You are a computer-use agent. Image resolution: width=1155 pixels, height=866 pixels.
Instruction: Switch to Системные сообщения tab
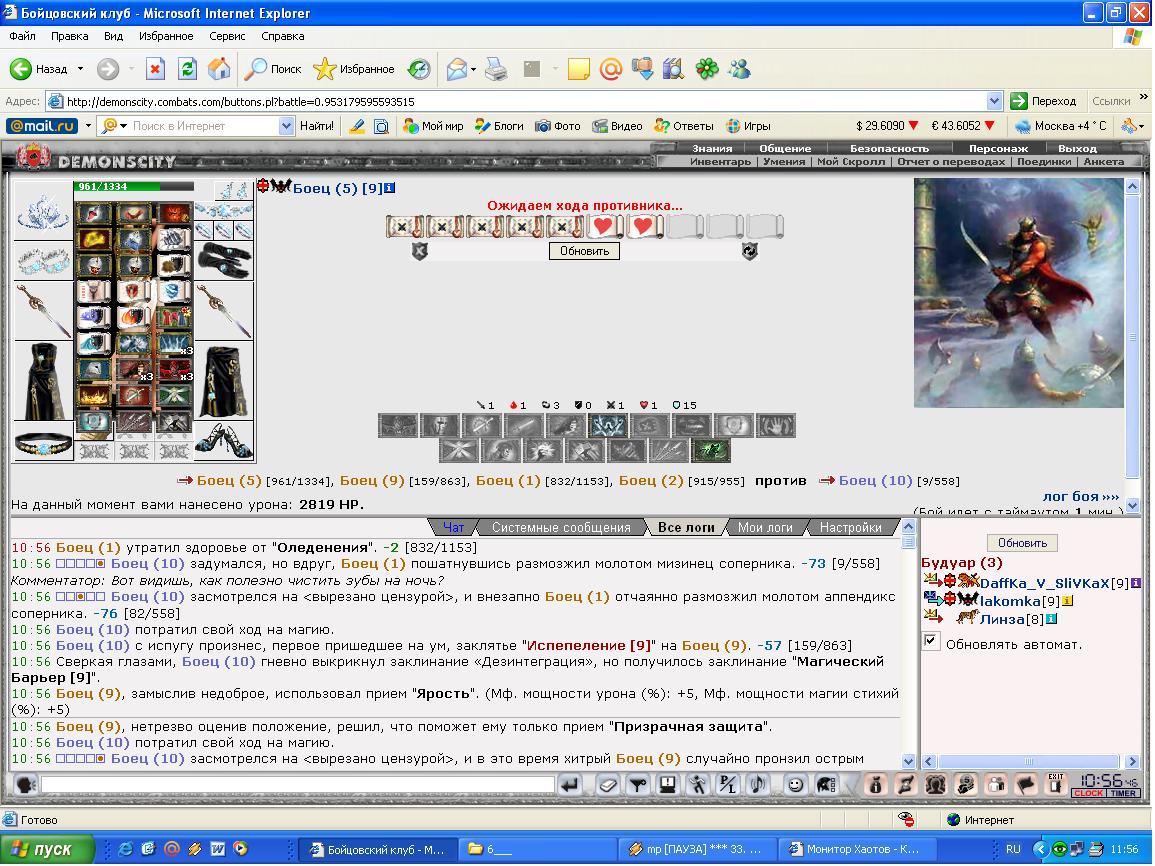(x=561, y=527)
